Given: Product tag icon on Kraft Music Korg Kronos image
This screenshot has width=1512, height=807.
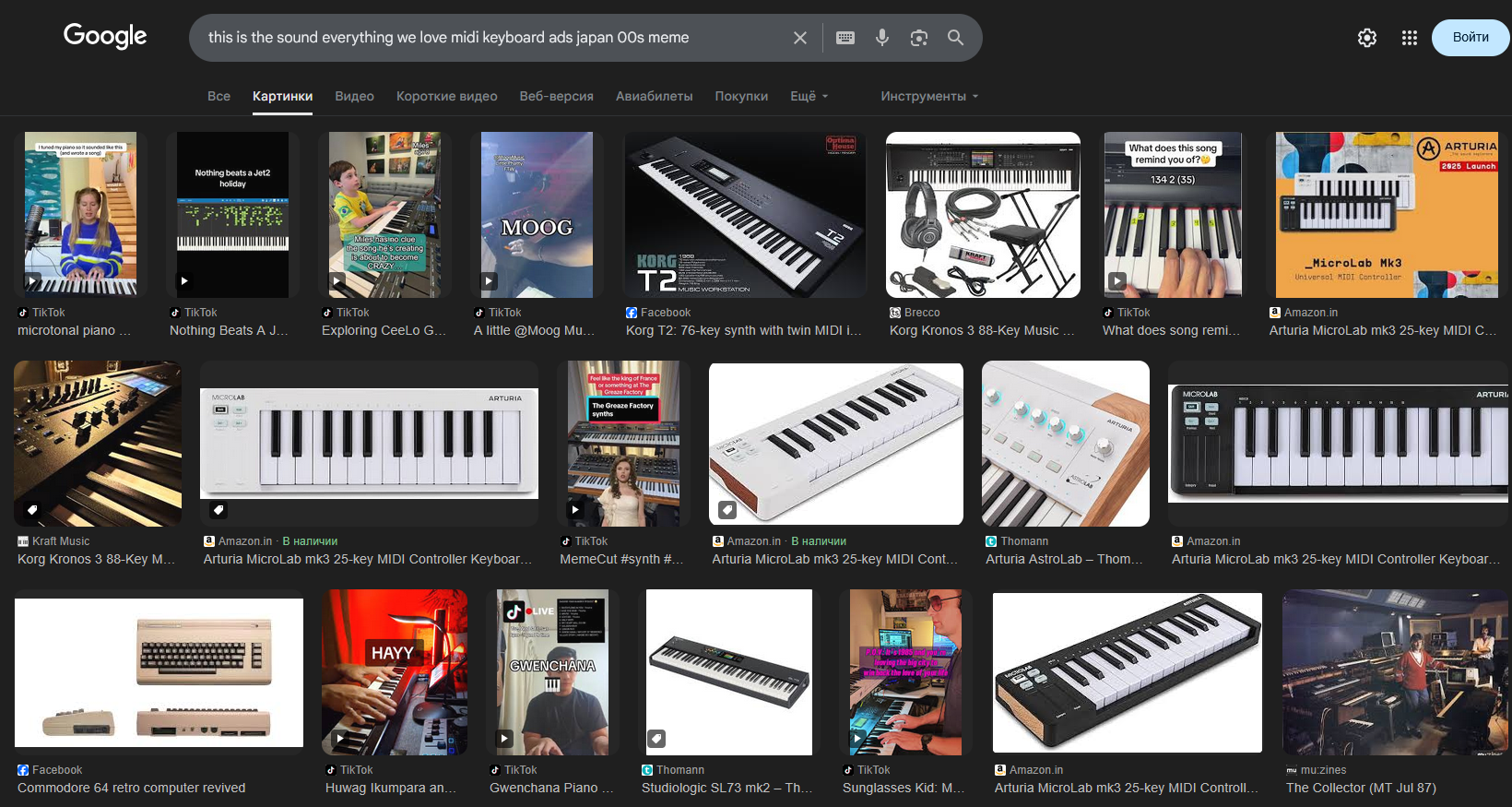Looking at the screenshot, I should [x=31, y=509].
